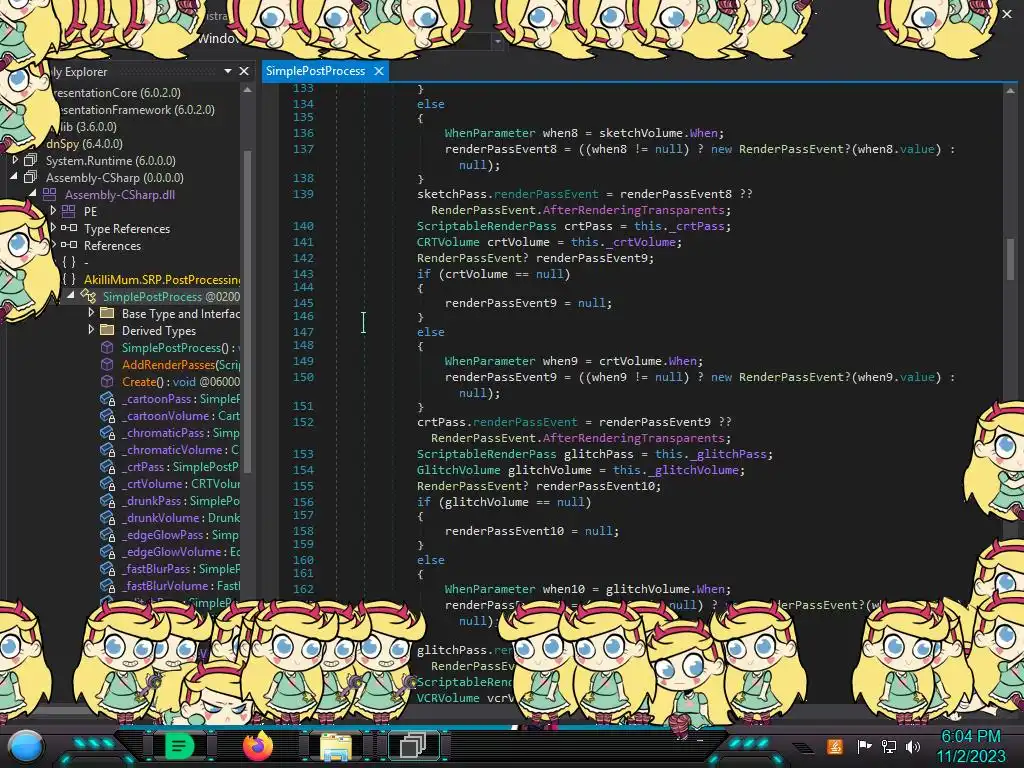Open File Explorer from the taskbar
The width and height of the screenshot is (1024, 768).
335,746
